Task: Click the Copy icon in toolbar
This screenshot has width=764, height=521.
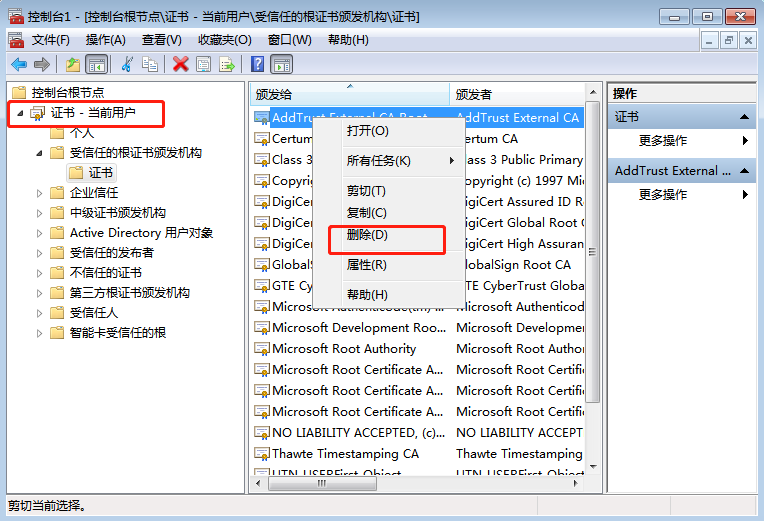Action: click(150, 64)
